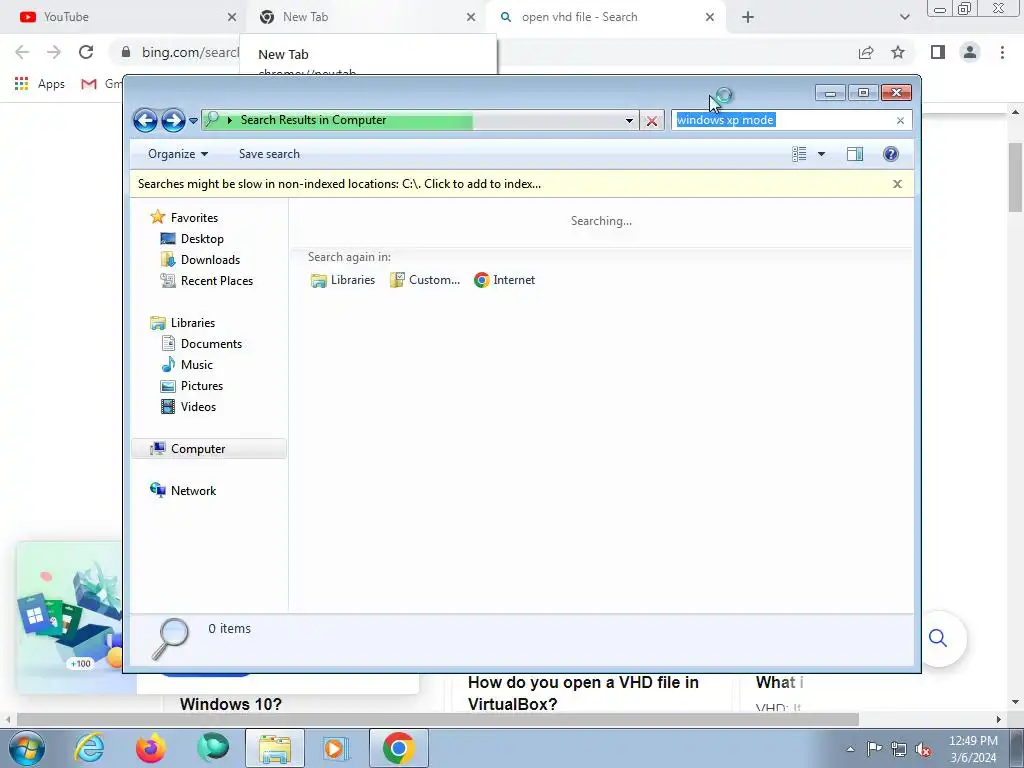Click Save search button
This screenshot has width=1024, height=768.
coord(269,154)
